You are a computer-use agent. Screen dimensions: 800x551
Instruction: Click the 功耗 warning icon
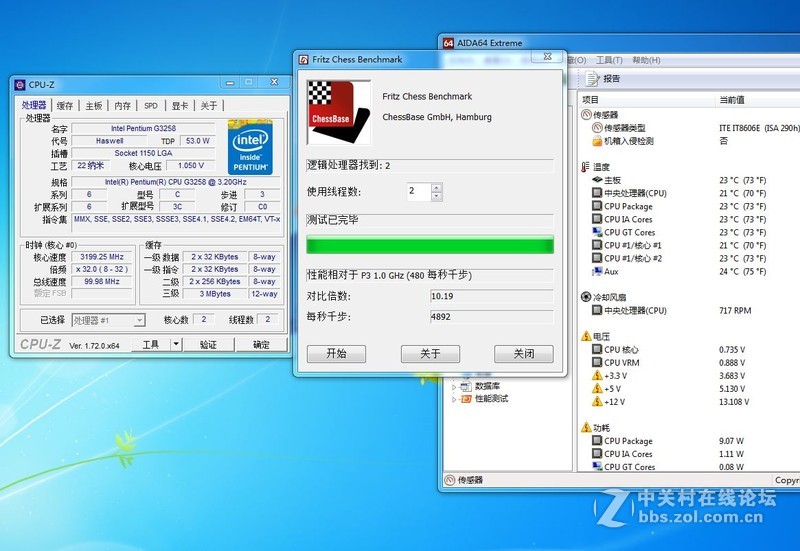(586, 428)
